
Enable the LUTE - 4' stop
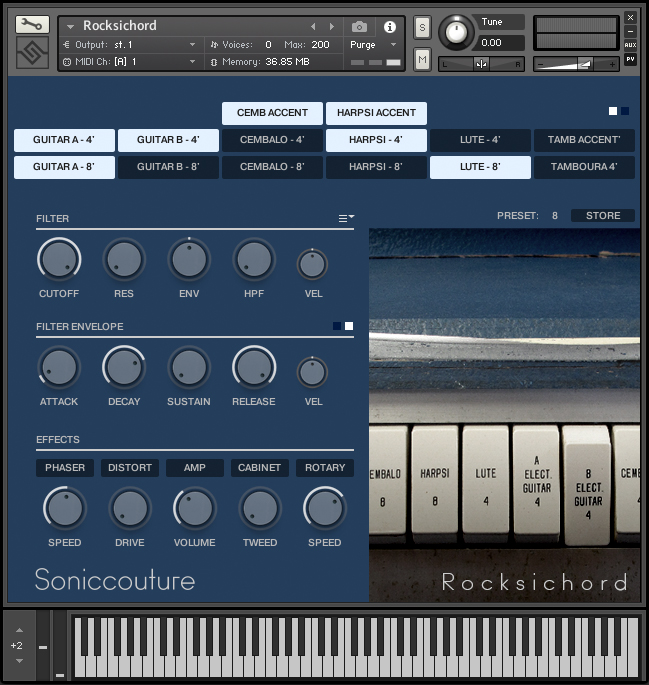pyautogui.click(x=480, y=140)
